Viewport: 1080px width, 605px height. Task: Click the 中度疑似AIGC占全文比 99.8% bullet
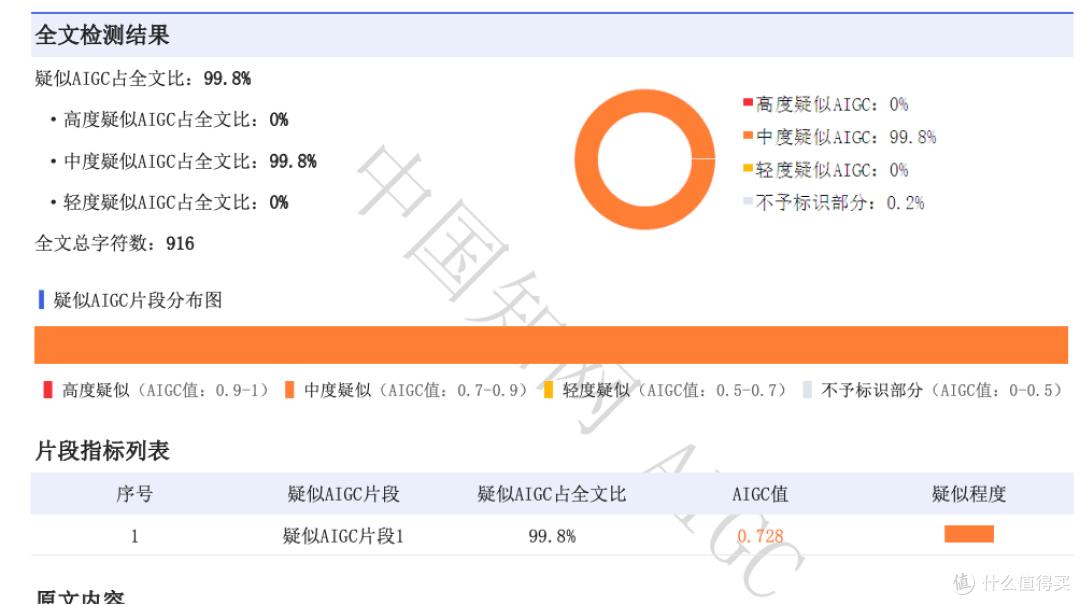(183, 161)
